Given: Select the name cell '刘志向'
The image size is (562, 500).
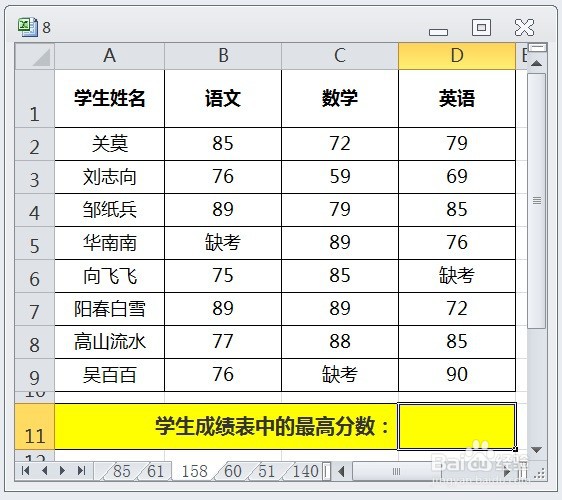Looking at the screenshot, I should 109,177.
